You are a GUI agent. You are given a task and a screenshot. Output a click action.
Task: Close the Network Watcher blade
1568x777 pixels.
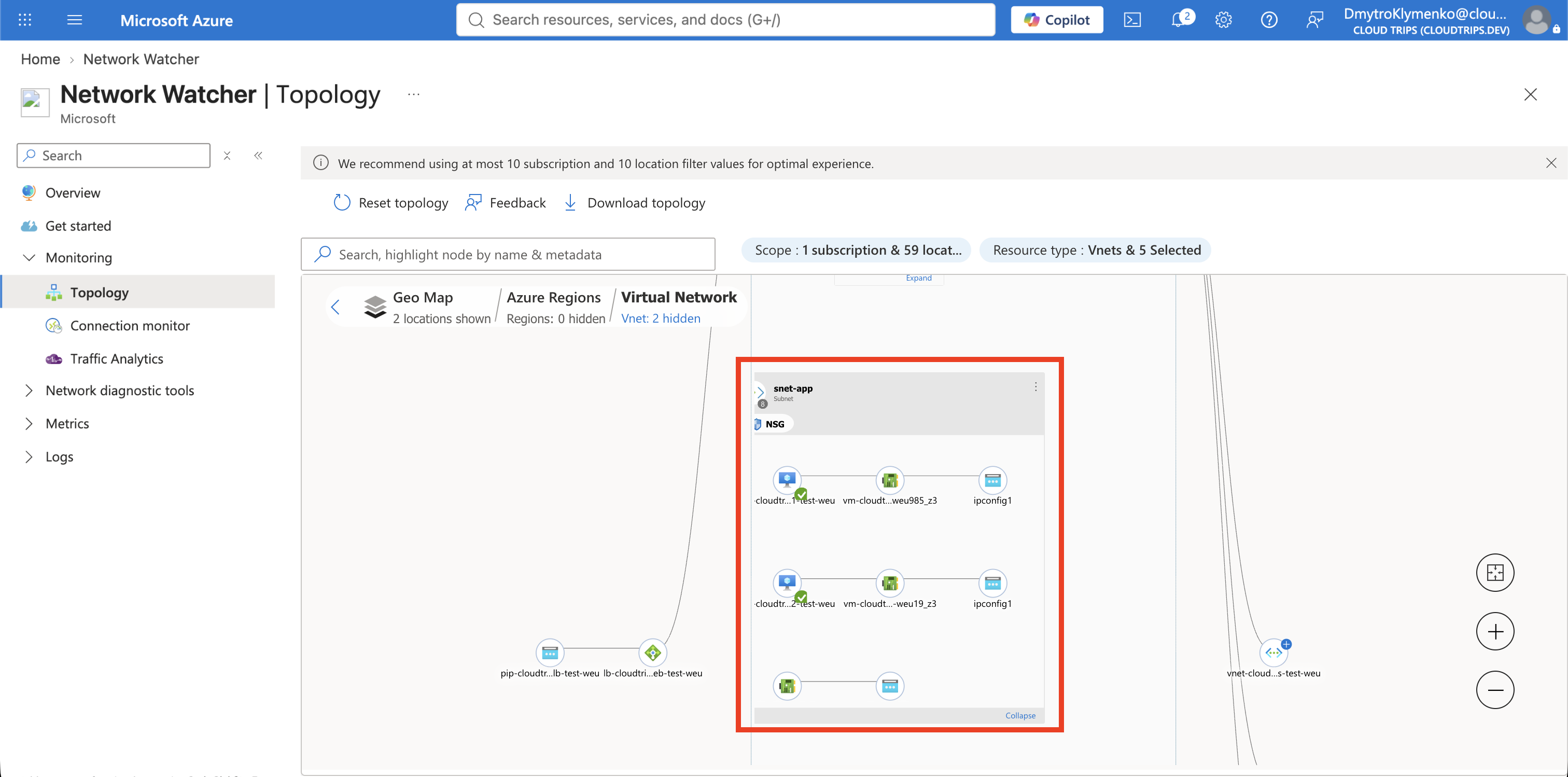click(x=1530, y=94)
